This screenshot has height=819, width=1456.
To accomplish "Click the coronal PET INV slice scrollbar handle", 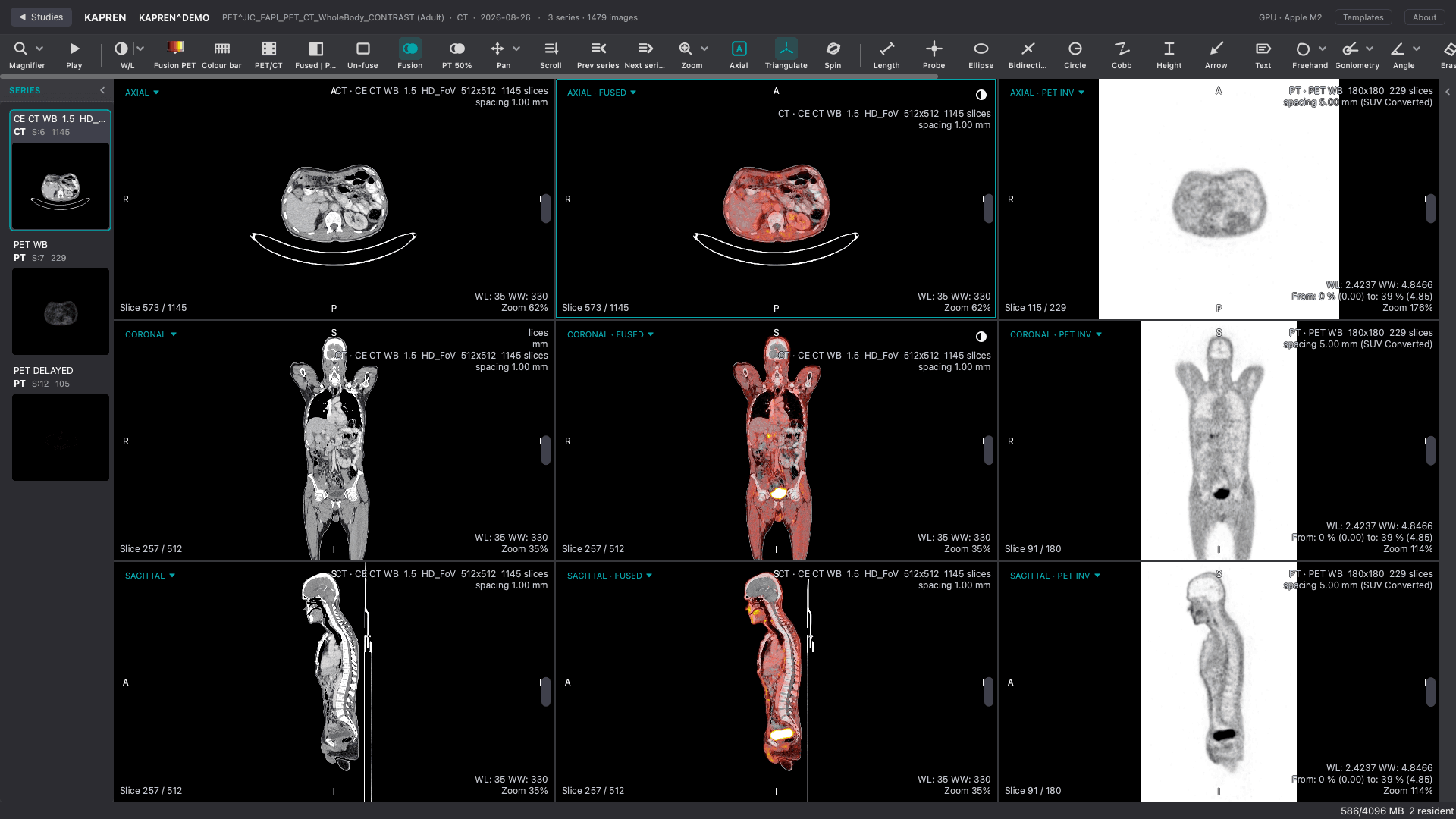I will 1430,450.
